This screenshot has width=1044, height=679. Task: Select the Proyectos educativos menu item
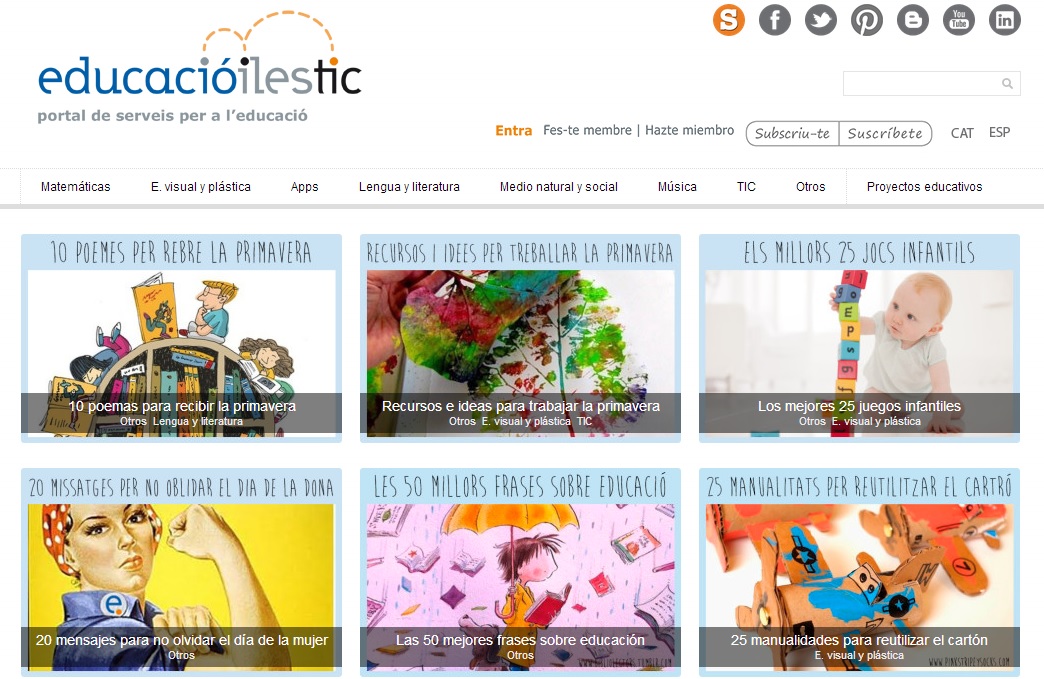(924, 187)
